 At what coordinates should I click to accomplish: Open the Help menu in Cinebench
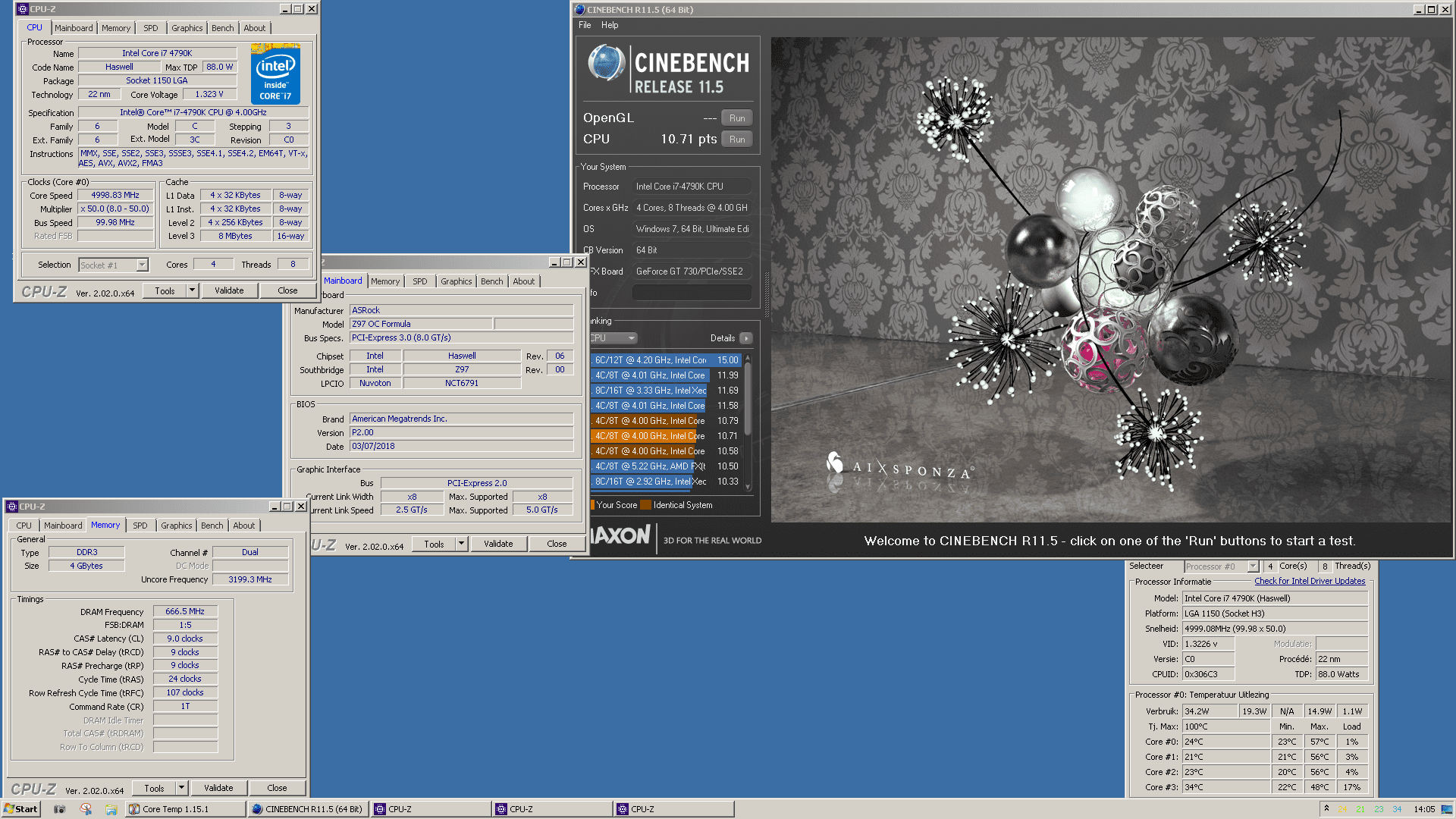click(610, 25)
